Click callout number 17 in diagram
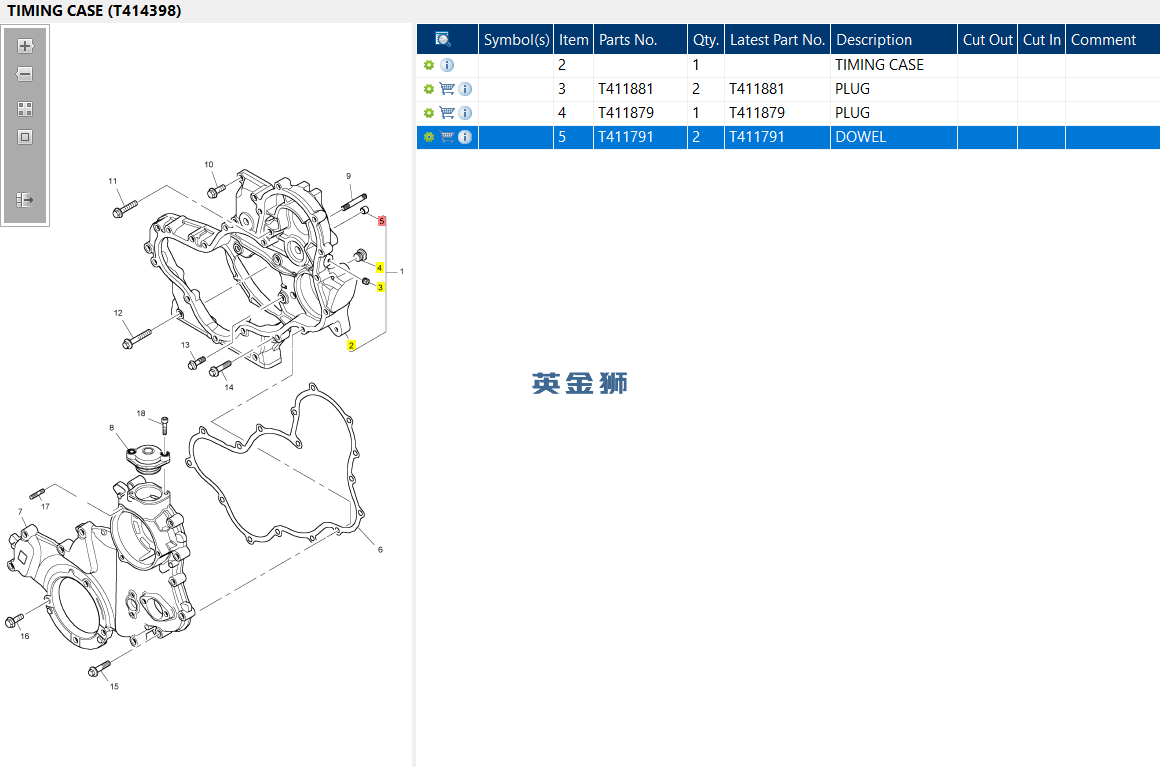 click(45, 507)
